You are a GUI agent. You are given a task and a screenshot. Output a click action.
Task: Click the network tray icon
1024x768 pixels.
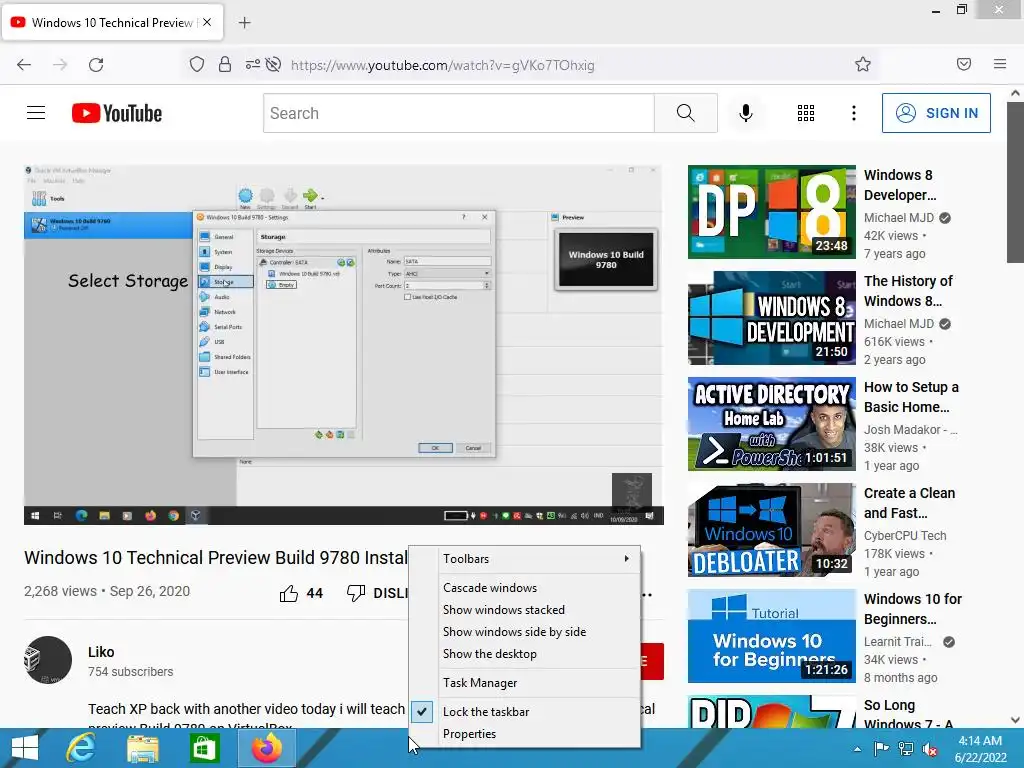coord(906,749)
